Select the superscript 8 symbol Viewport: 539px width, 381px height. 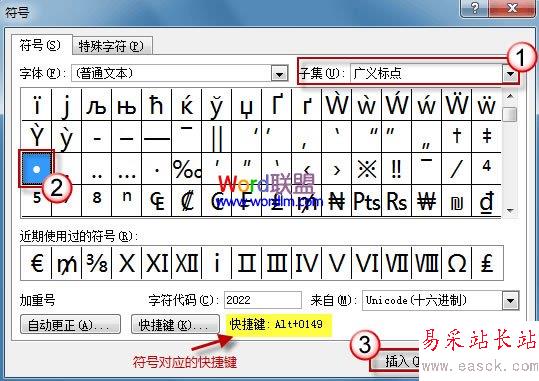[96, 201]
